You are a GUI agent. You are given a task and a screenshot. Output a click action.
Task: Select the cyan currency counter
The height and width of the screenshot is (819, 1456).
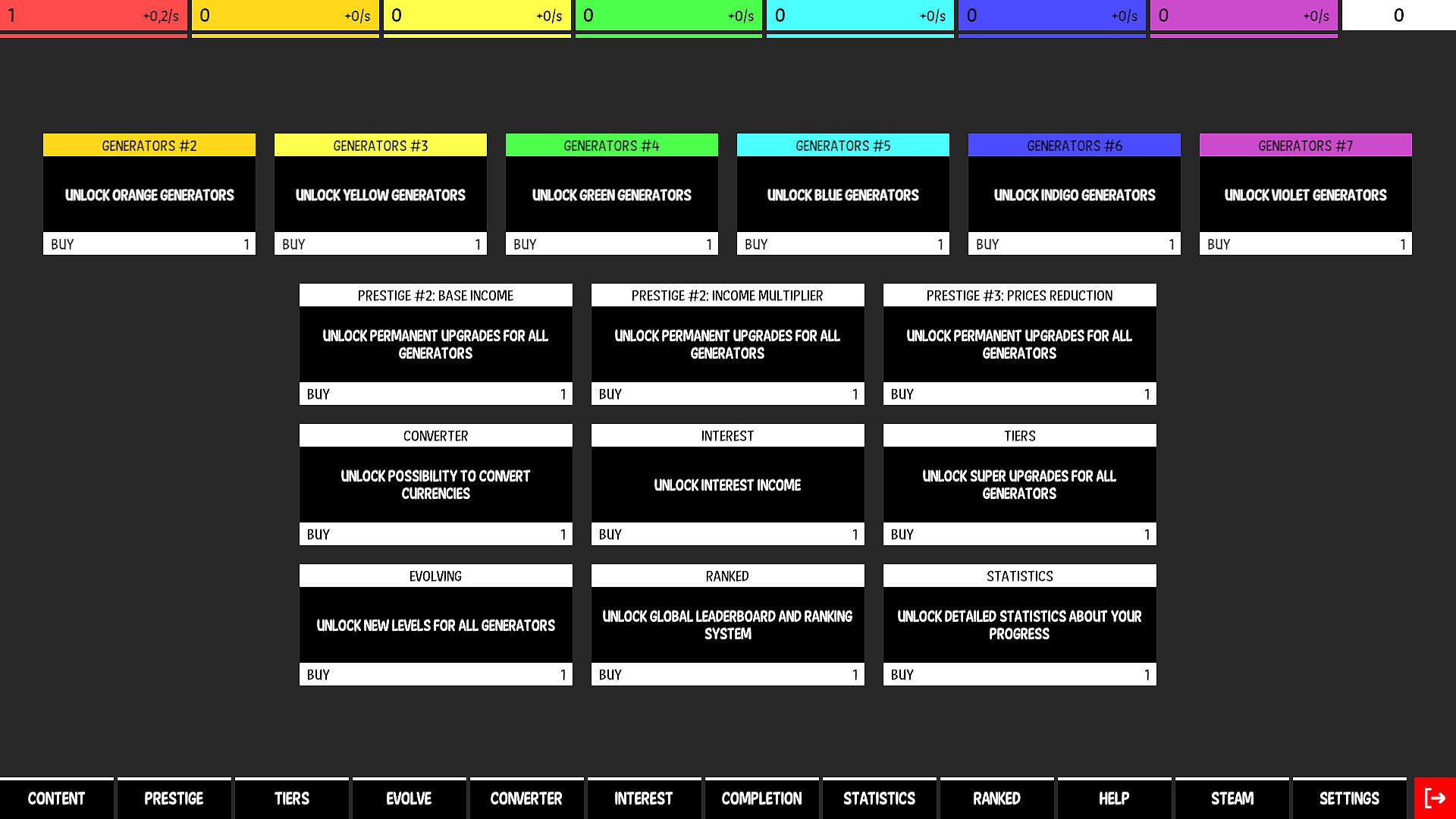point(860,16)
